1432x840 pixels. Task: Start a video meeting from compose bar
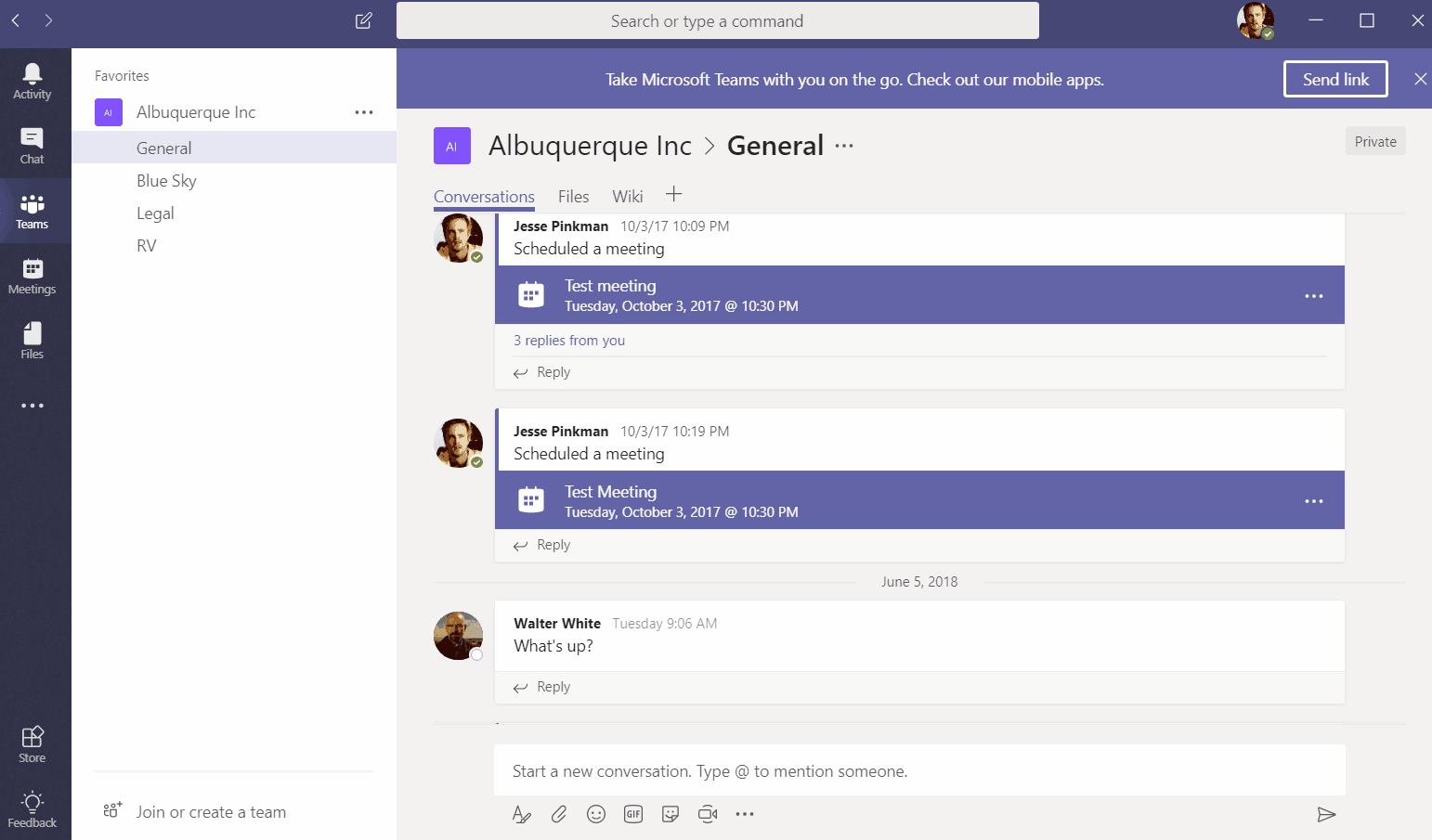708,814
